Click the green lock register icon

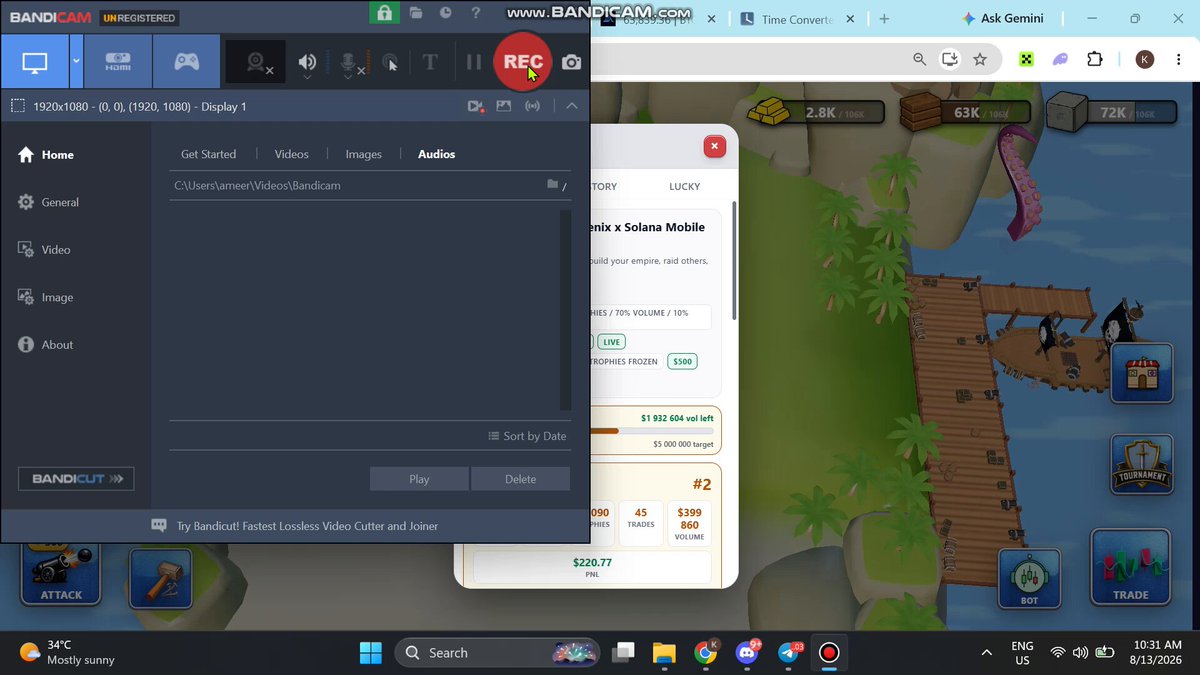pyautogui.click(x=382, y=13)
